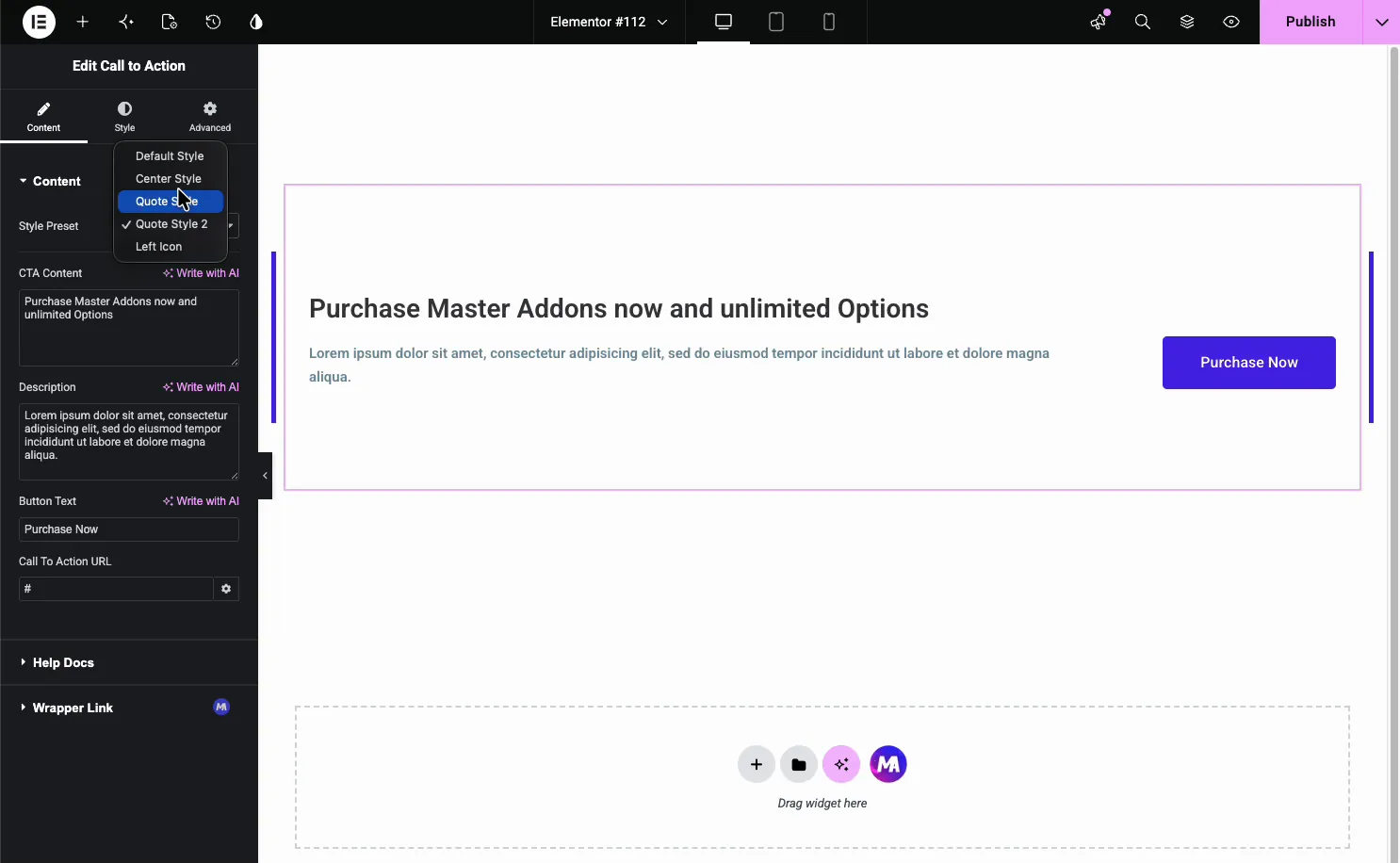The width and height of the screenshot is (1400, 863).
Task: Open Master Addons template library icon
Action: click(x=888, y=764)
